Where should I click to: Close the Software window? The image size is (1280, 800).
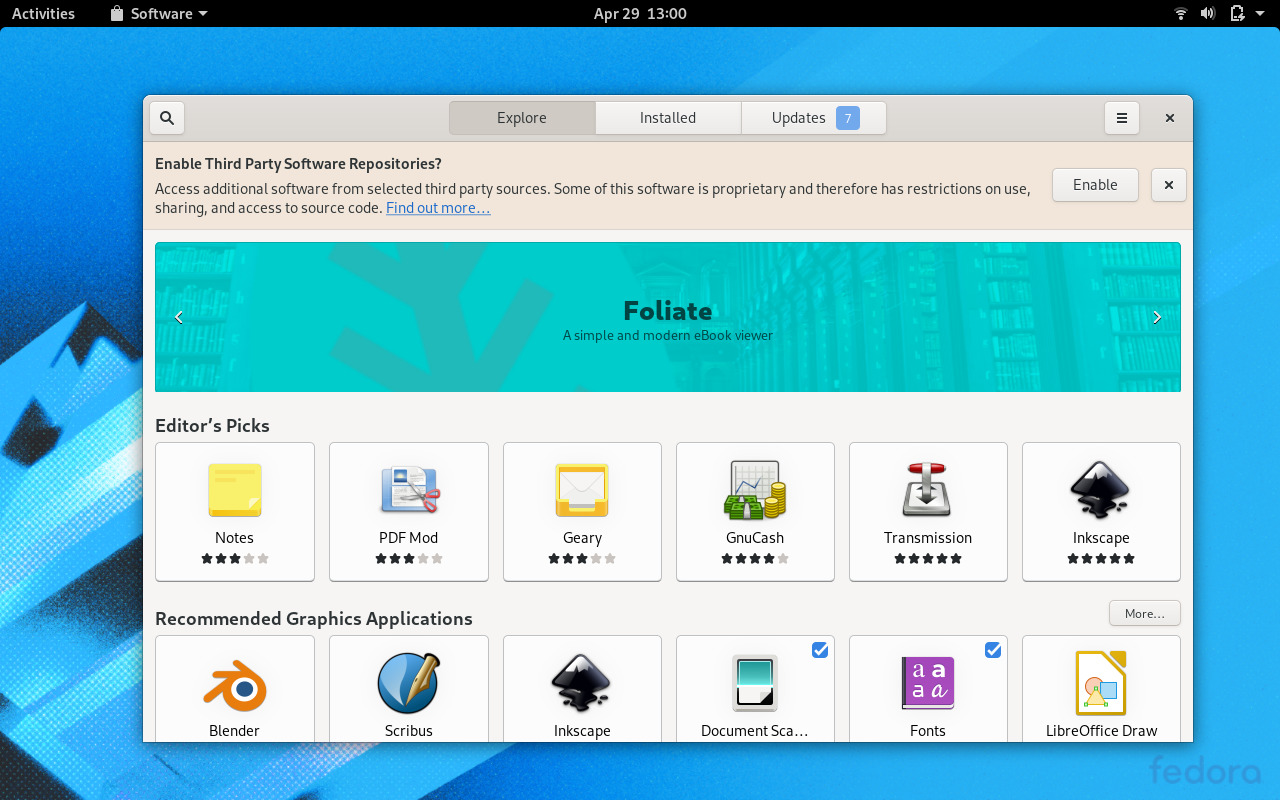coord(1169,118)
